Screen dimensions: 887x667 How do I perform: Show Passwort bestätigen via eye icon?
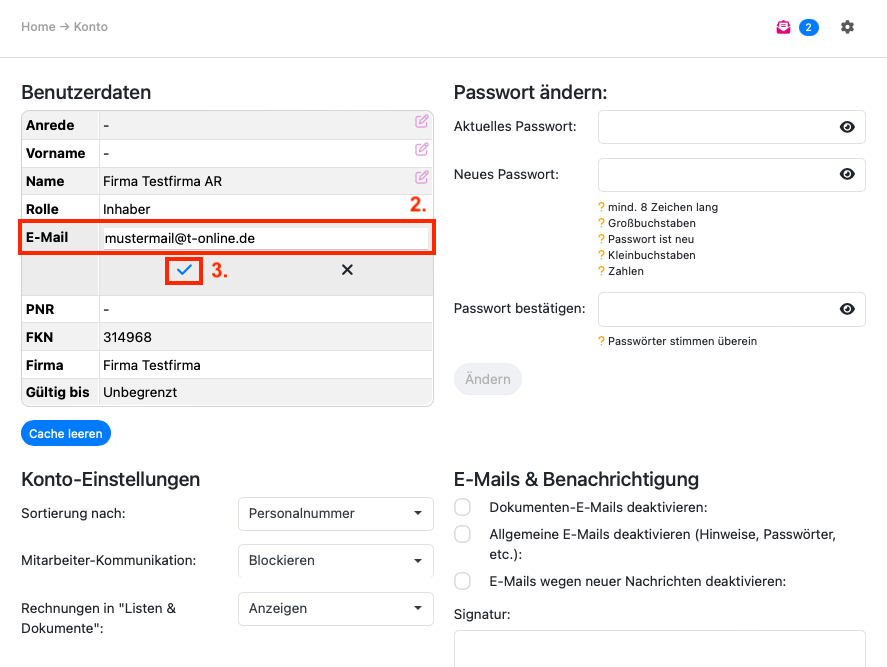[x=847, y=309]
